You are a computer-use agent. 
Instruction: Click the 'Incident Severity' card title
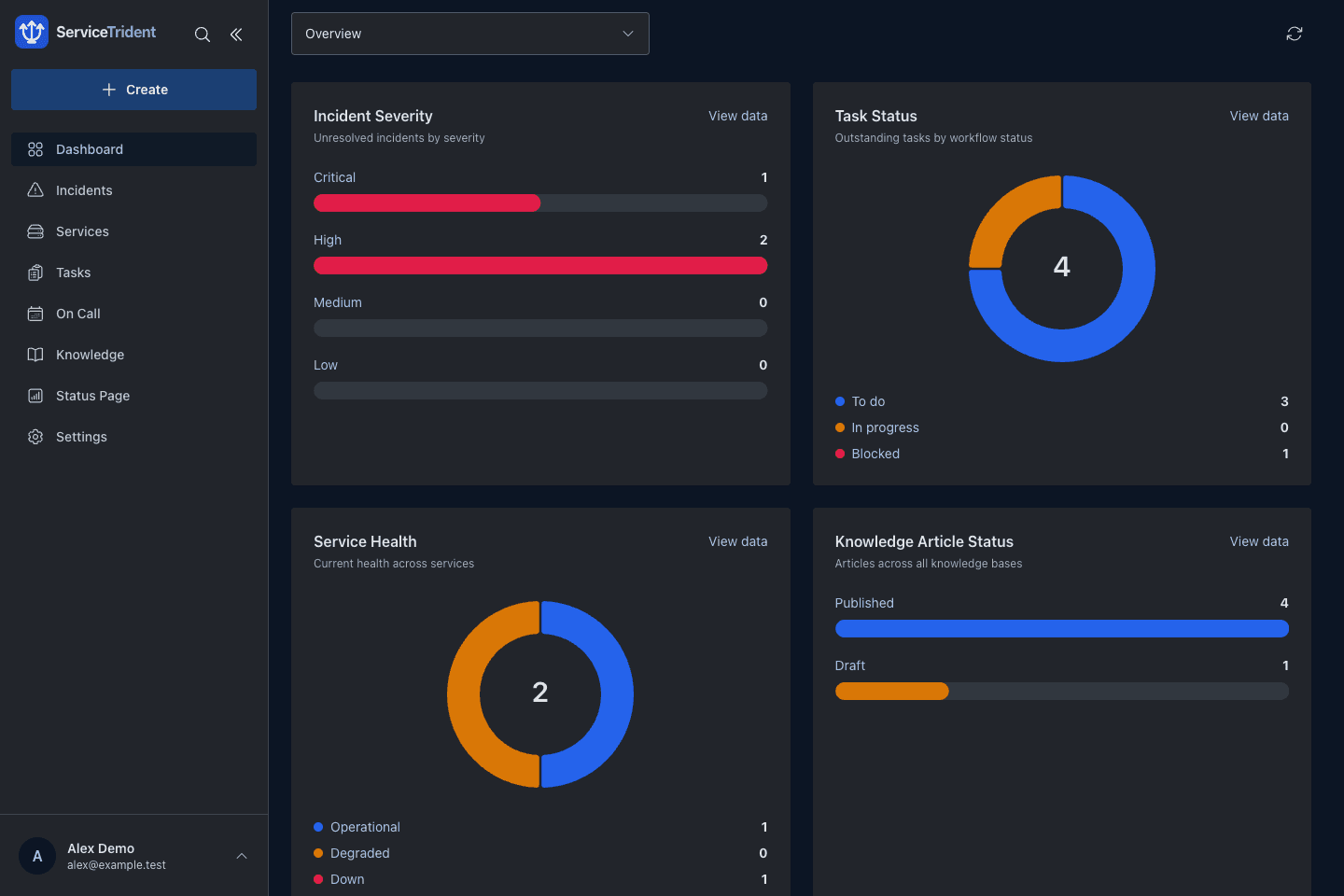tap(373, 116)
